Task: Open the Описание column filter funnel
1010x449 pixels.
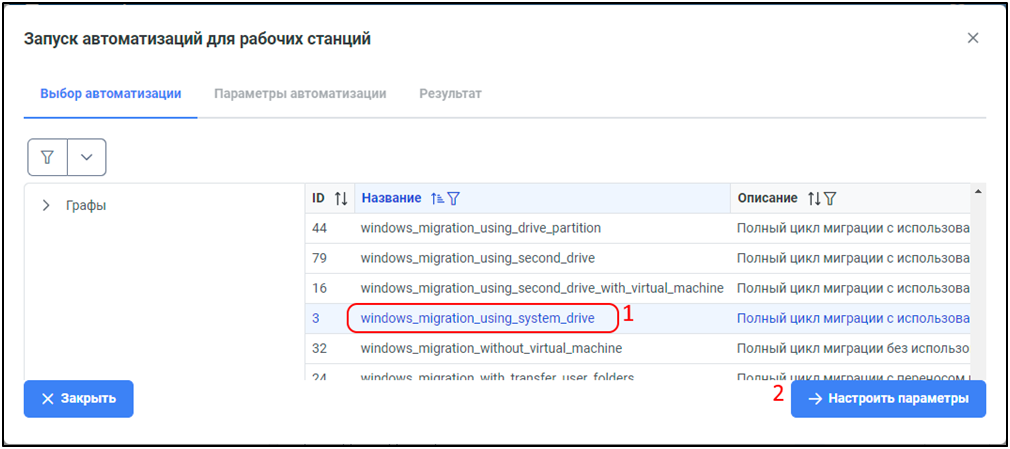Action: pyautogui.click(x=829, y=198)
